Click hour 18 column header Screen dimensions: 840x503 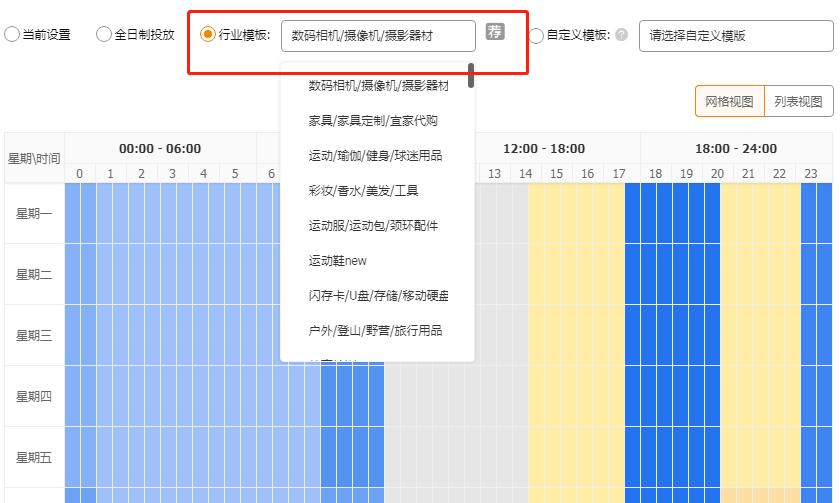click(655, 174)
